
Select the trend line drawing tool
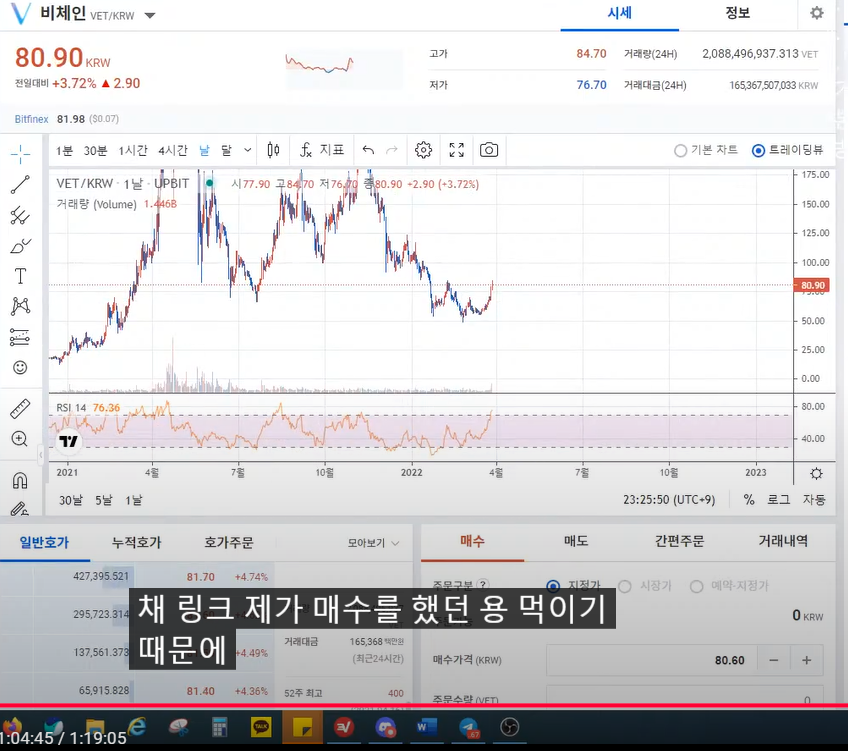21,184
